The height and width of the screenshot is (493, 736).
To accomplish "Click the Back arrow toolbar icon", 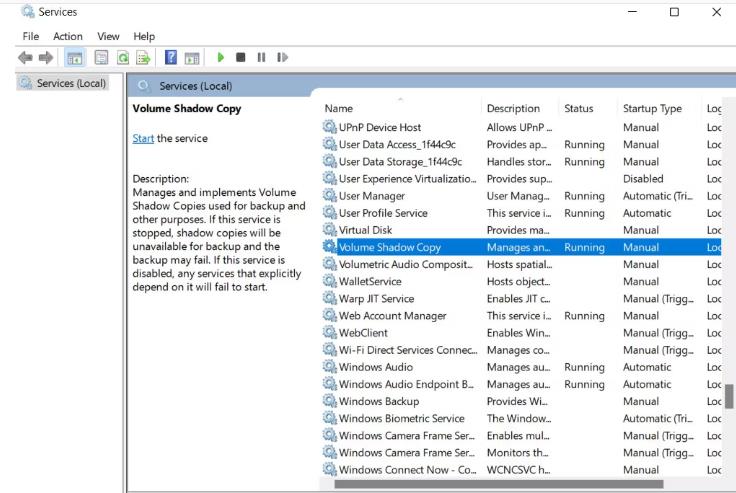I will tap(25, 58).
